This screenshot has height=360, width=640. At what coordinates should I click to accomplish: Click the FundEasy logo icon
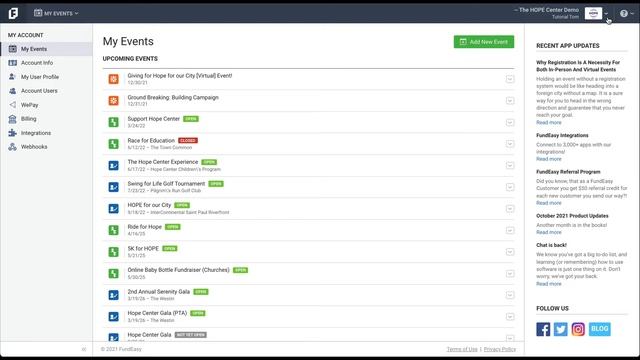click(13, 13)
